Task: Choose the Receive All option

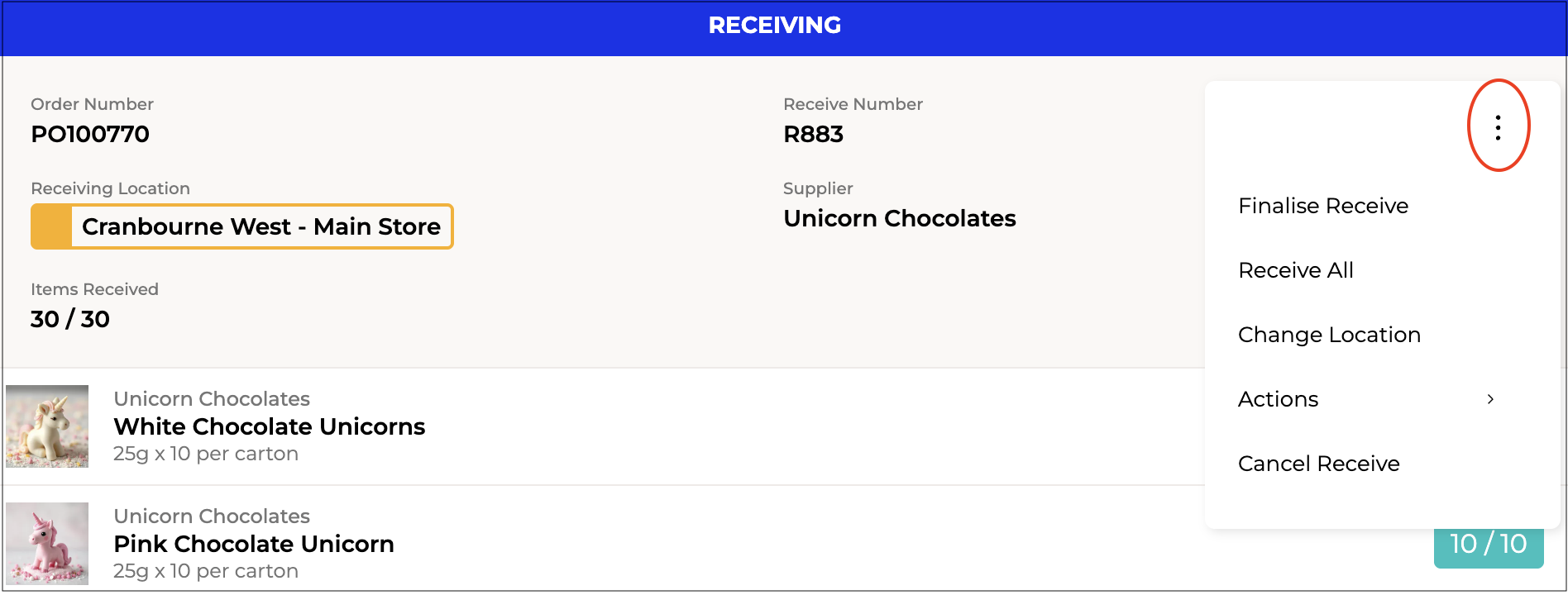Action: [1295, 270]
